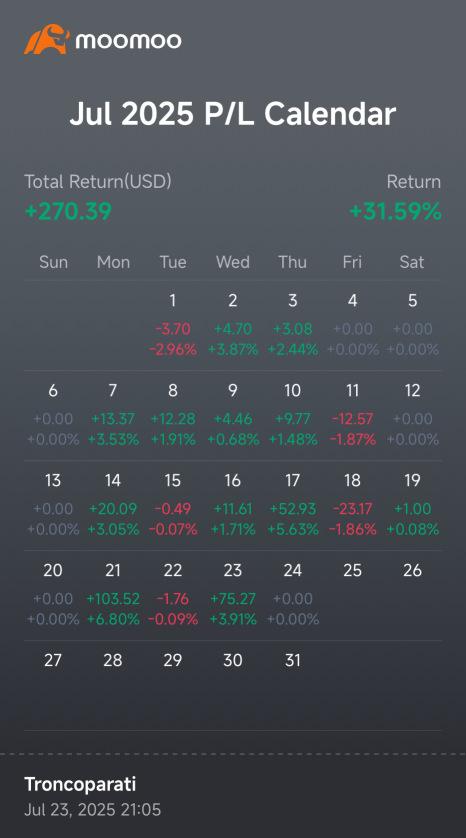Select the Jul 2025 P/L Calendar title
Screen dimensions: 466x838
pyautogui.click(x=232, y=114)
